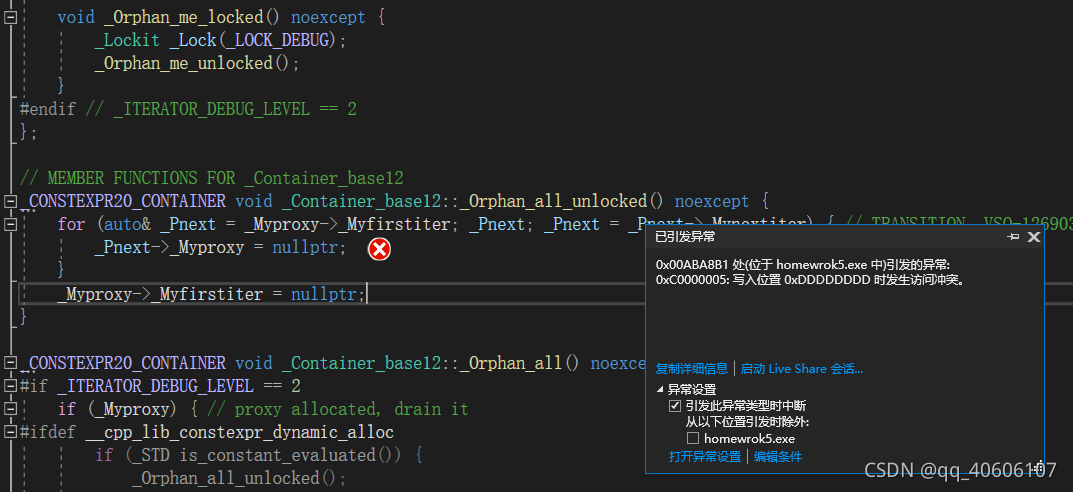Click the // MEMBER FUNCTIONS FOR _Container_base12 comment

point(211,179)
